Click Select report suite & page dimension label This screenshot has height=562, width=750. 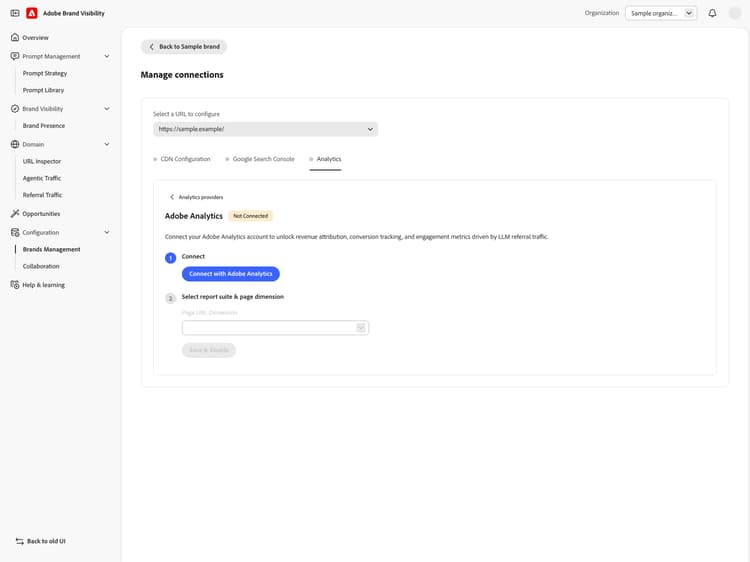tap(233, 297)
